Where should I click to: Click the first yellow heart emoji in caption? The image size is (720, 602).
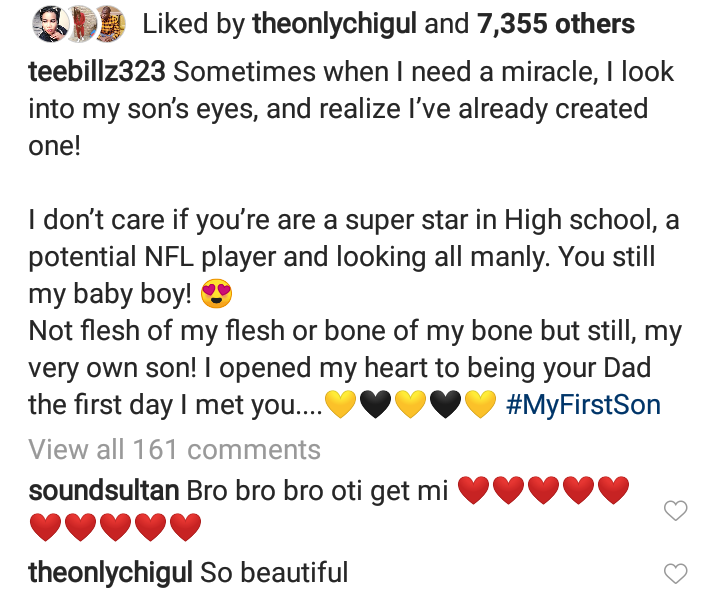(x=342, y=405)
